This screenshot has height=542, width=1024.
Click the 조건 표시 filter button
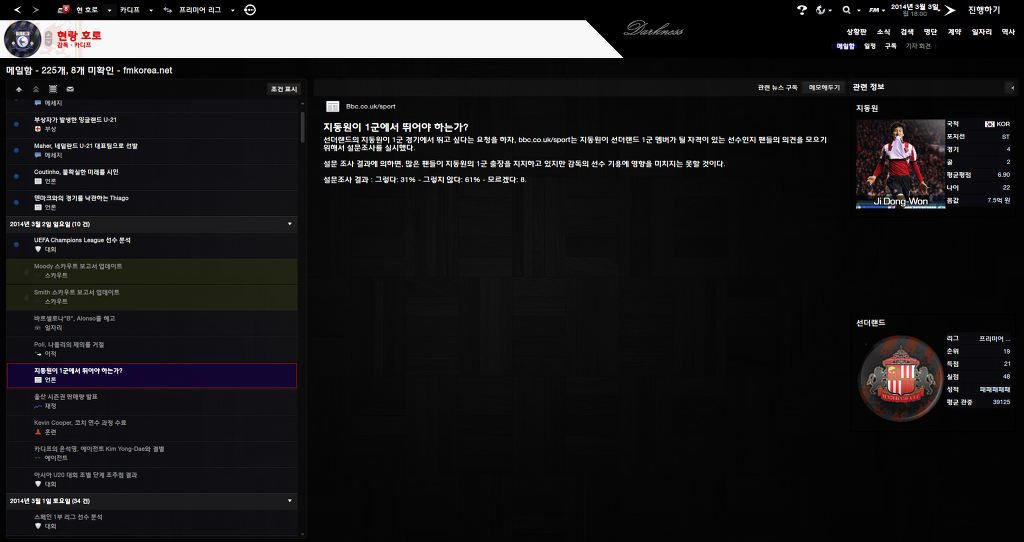coord(283,89)
